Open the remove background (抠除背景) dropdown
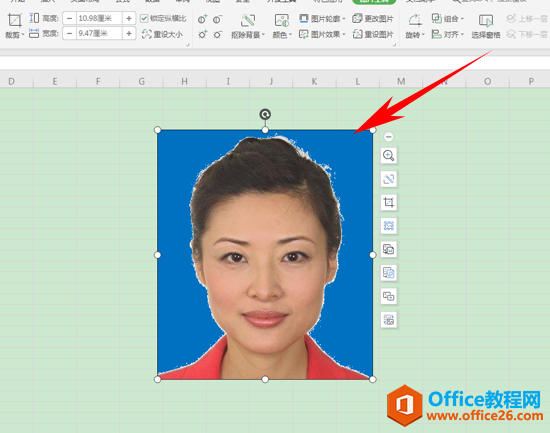 [x=248, y=26]
